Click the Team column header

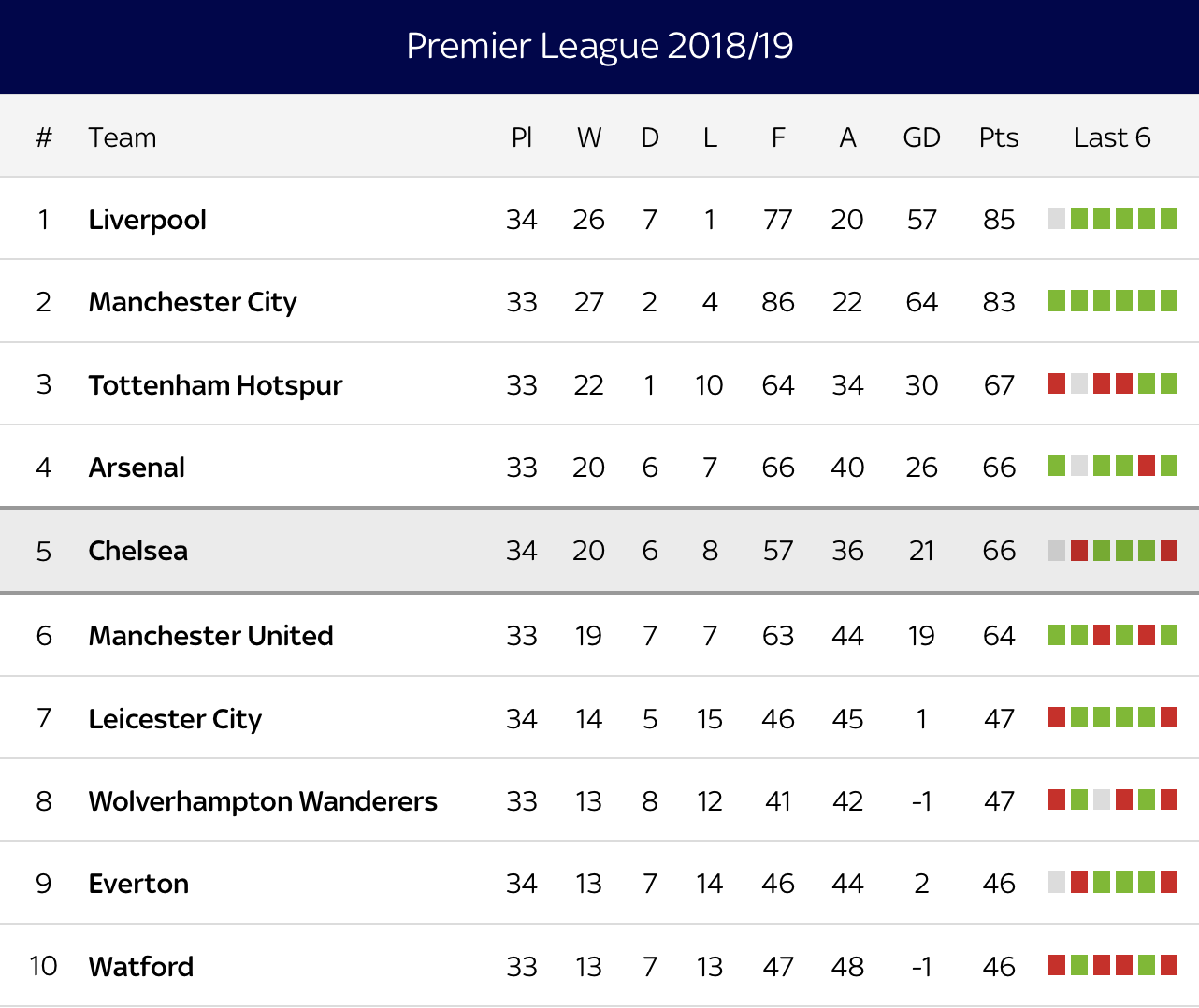pyautogui.click(x=123, y=137)
